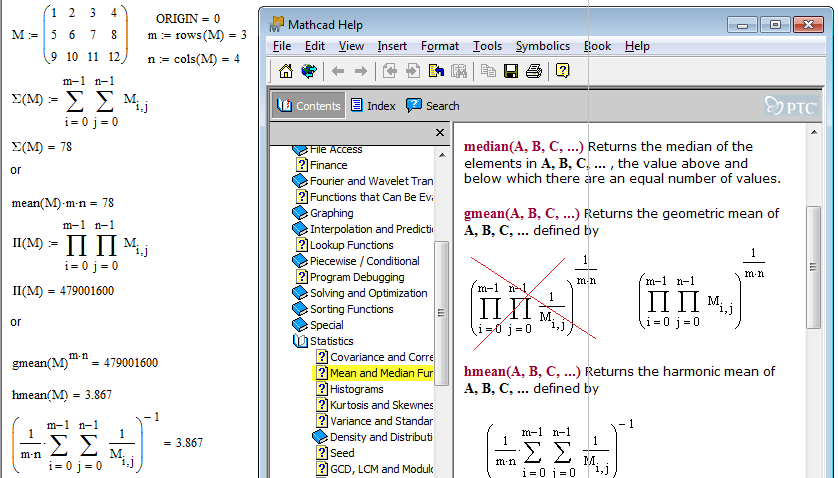
Task: Open the Insert menu
Action: (392, 46)
